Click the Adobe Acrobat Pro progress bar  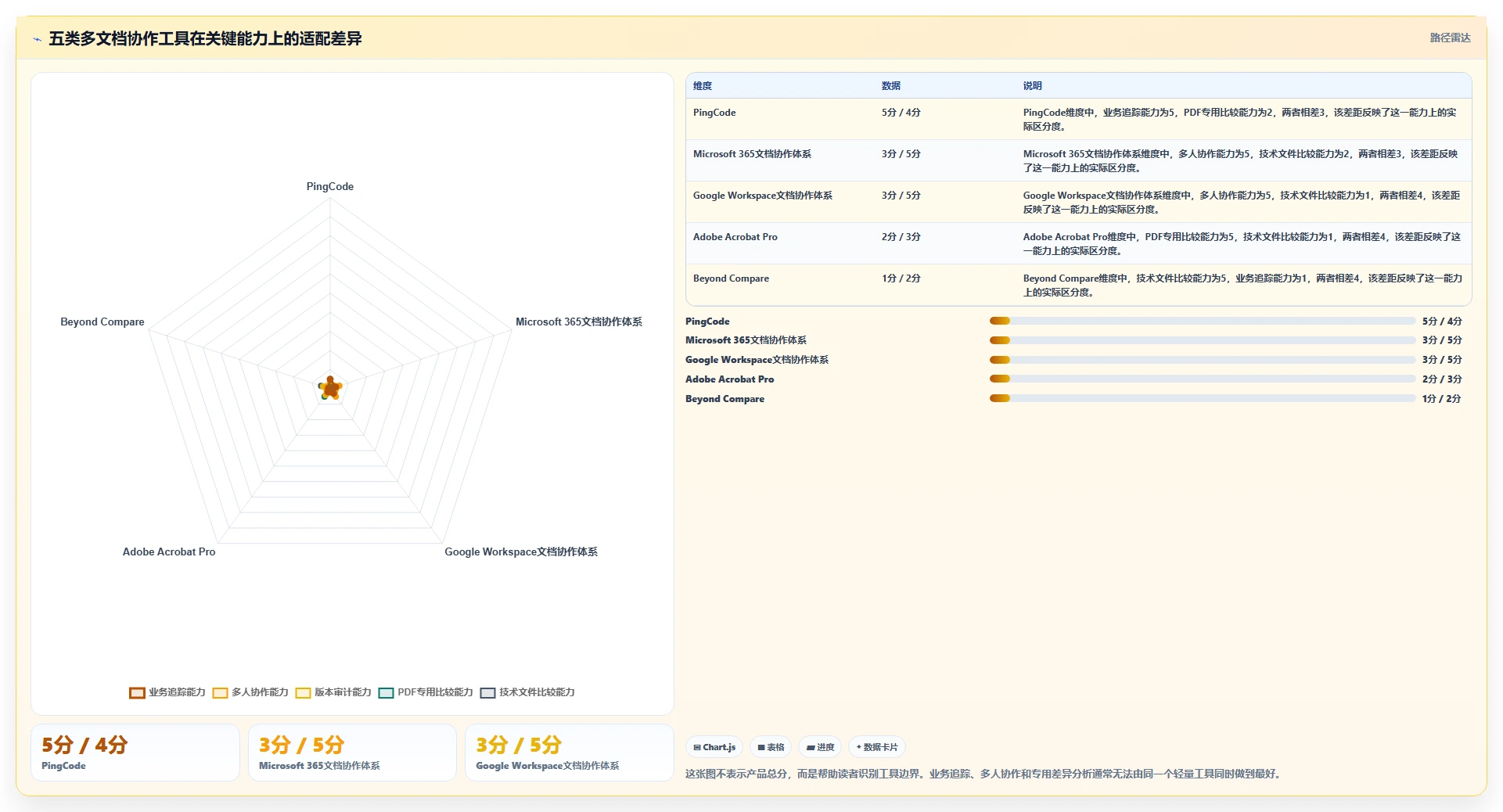point(1203,379)
